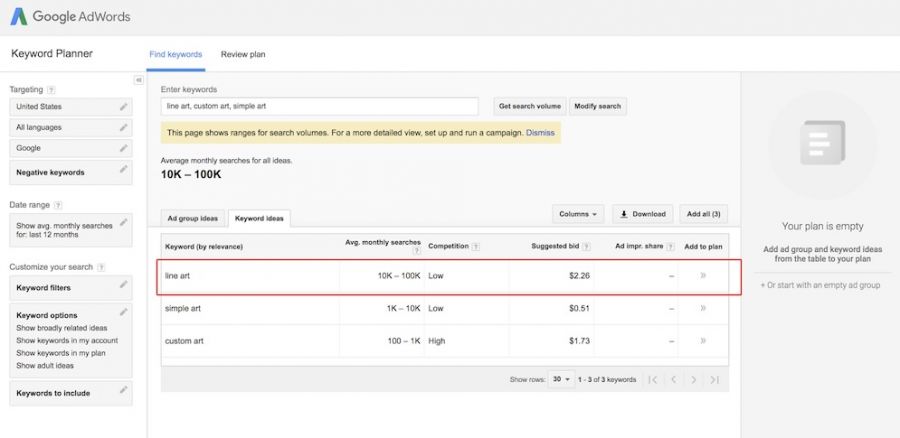Edit Keyword options pencil icon
The image size is (900, 438).
[x=123, y=312]
